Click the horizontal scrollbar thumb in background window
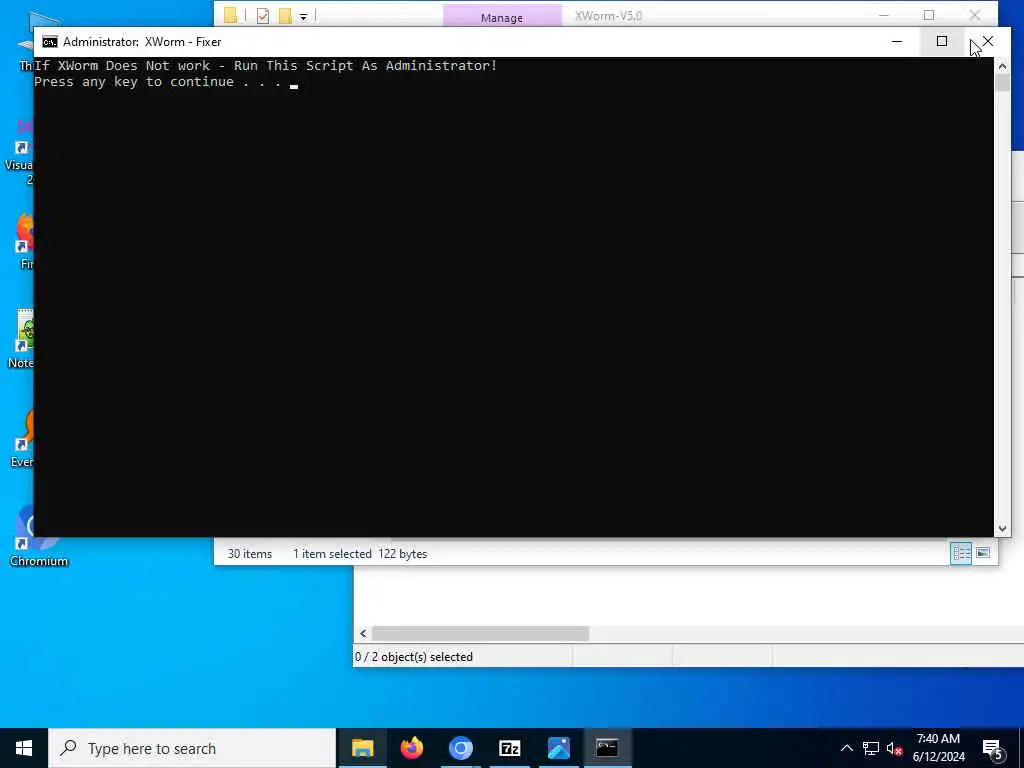 pos(480,633)
